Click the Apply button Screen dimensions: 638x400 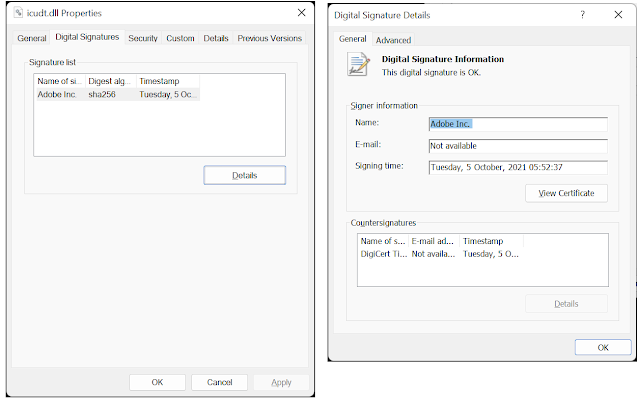281,383
